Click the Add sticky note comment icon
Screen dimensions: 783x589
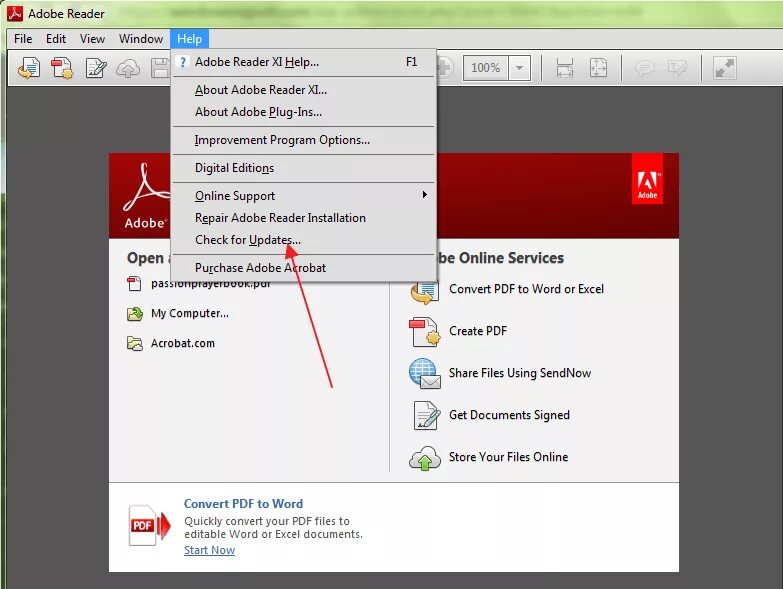[645, 68]
